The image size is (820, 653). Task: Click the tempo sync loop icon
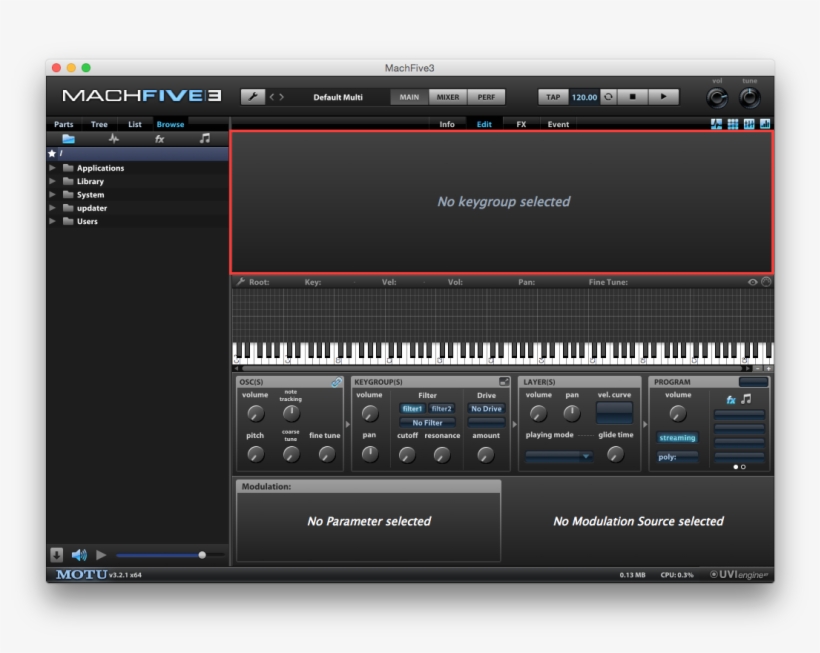608,97
